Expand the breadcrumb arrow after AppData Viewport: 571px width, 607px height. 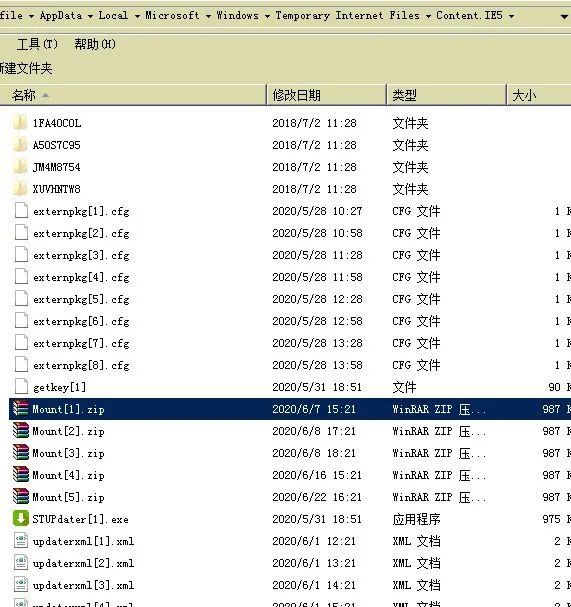90,16
